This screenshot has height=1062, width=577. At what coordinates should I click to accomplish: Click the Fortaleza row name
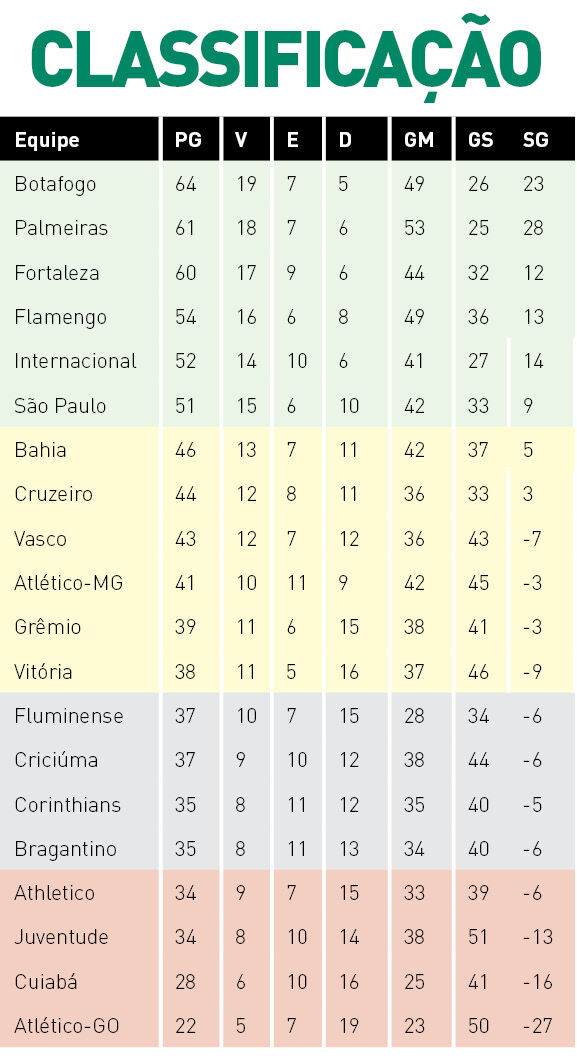click(57, 273)
